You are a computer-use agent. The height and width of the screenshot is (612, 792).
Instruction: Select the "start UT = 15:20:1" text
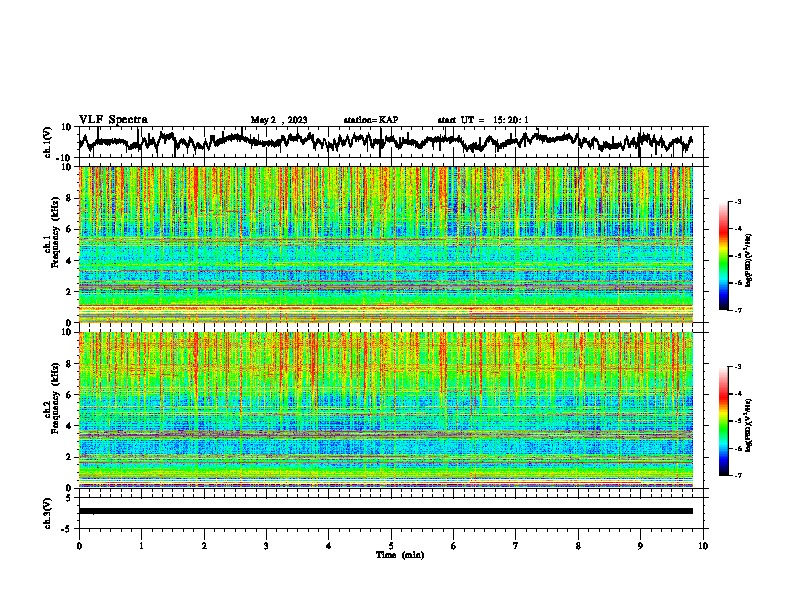click(x=483, y=120)
